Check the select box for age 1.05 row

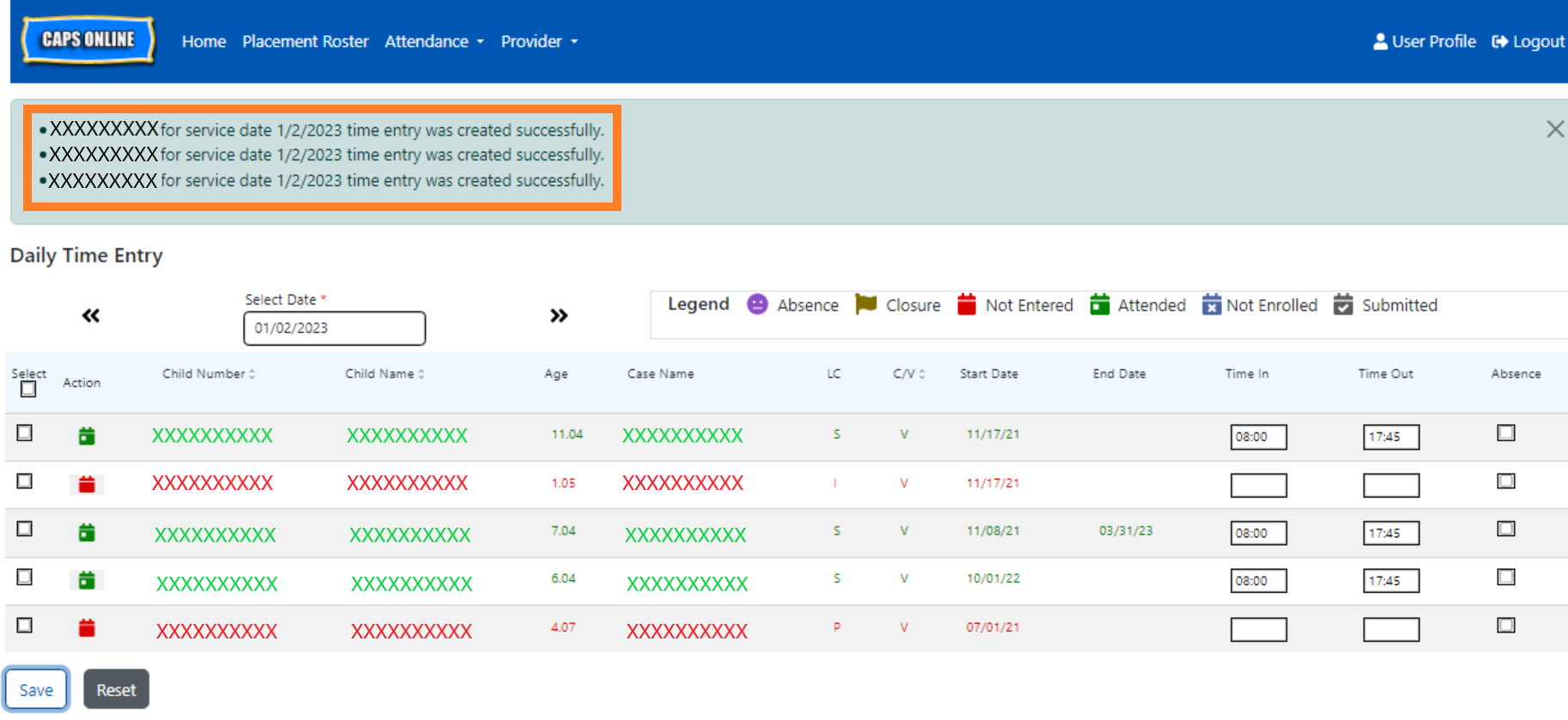(25, 481)
